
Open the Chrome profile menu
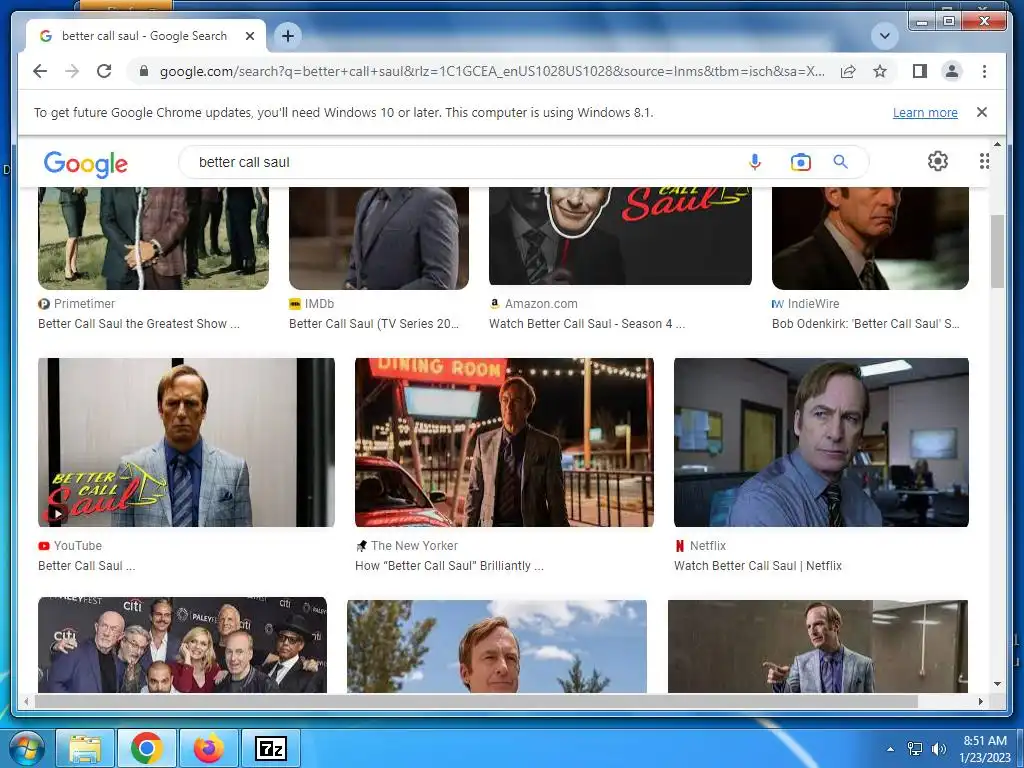click(x=952, y=71)
